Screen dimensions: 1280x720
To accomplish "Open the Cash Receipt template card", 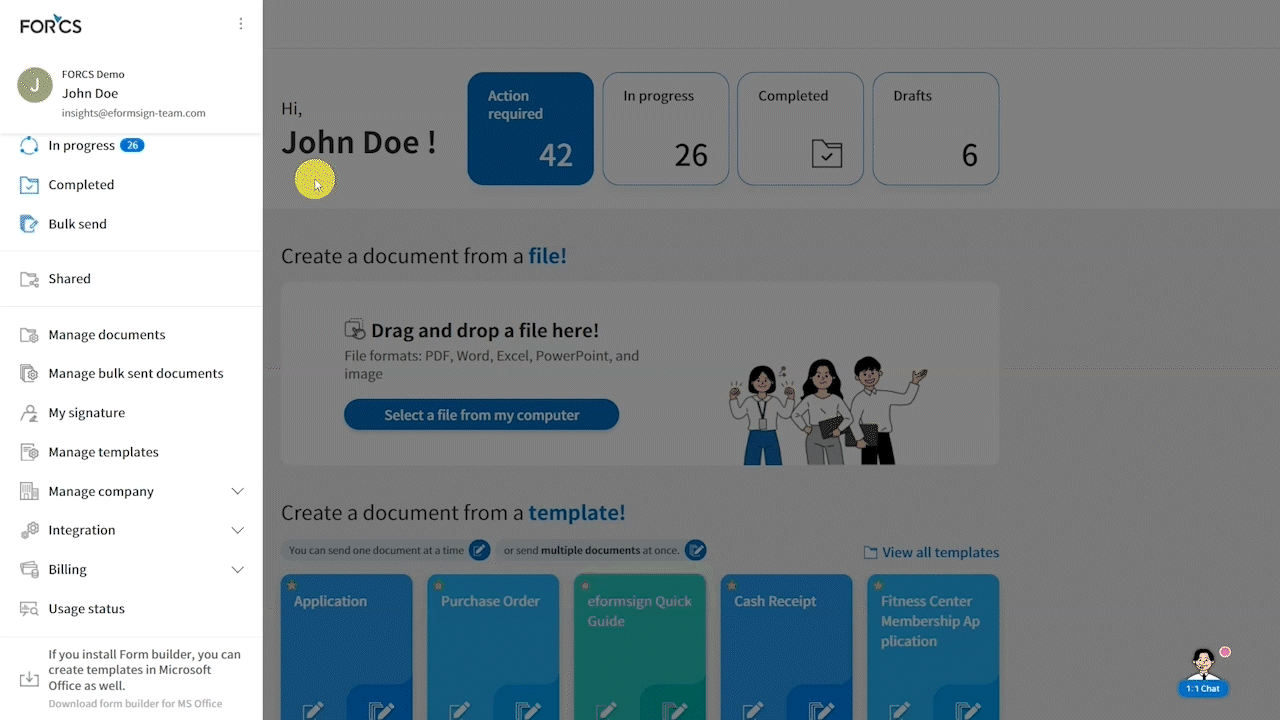I will [786, 647].
